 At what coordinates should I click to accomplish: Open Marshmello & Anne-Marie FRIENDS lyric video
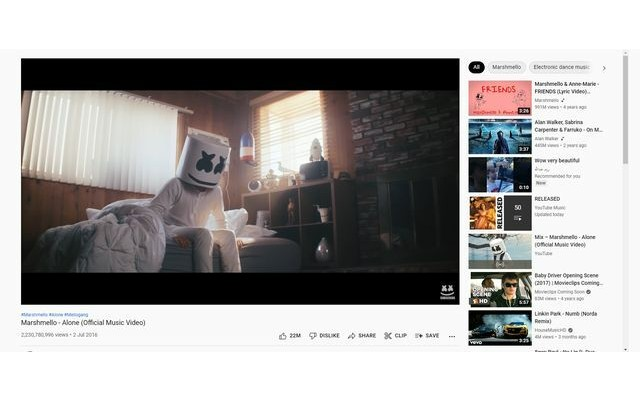pos(500,98)
